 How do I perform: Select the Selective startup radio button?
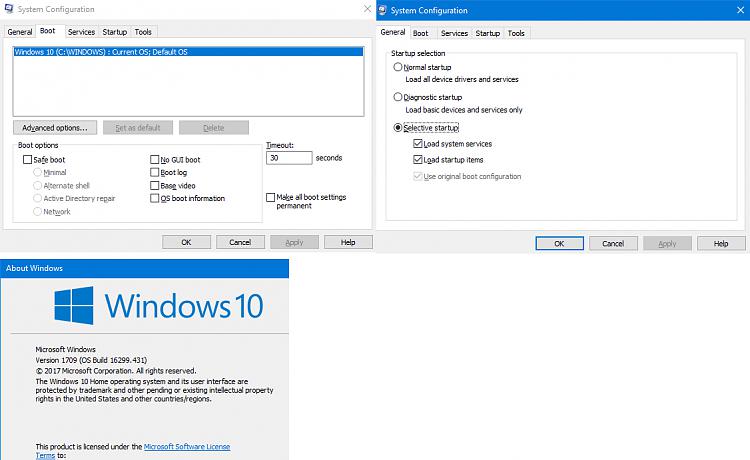(397, 128)
